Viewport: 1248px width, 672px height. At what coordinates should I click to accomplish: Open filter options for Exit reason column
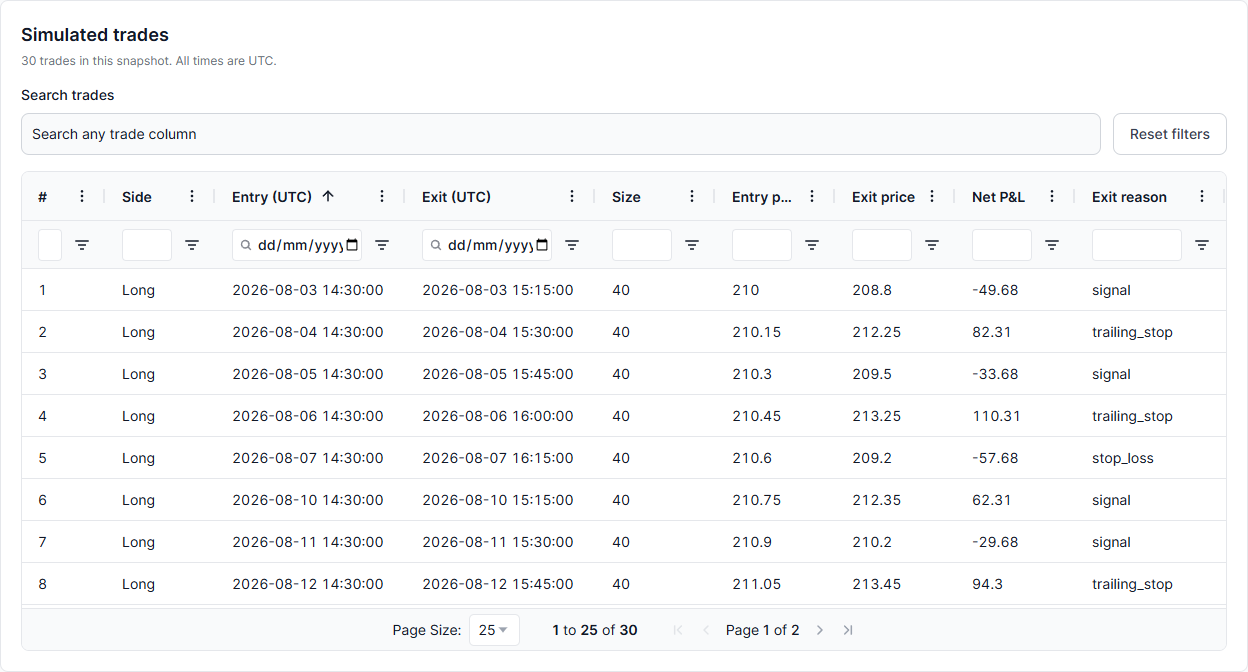point(1202,245)
